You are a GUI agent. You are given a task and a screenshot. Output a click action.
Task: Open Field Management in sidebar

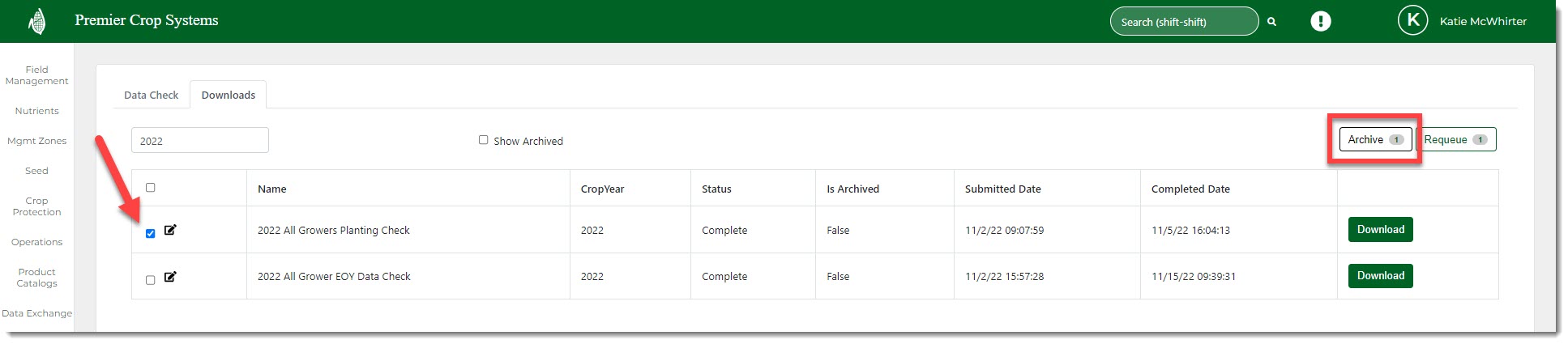point(36,75)
